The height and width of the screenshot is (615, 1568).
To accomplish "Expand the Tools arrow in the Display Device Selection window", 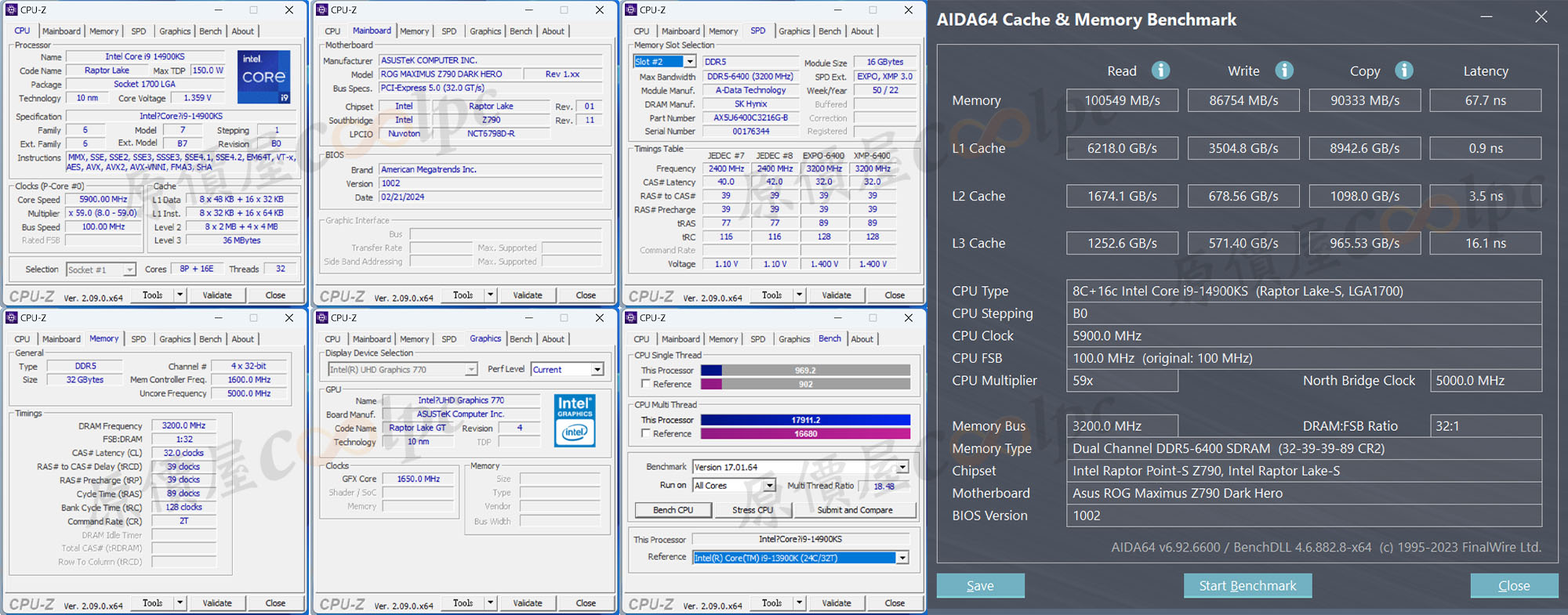I will pyautogui.click(x=491, y=603).
